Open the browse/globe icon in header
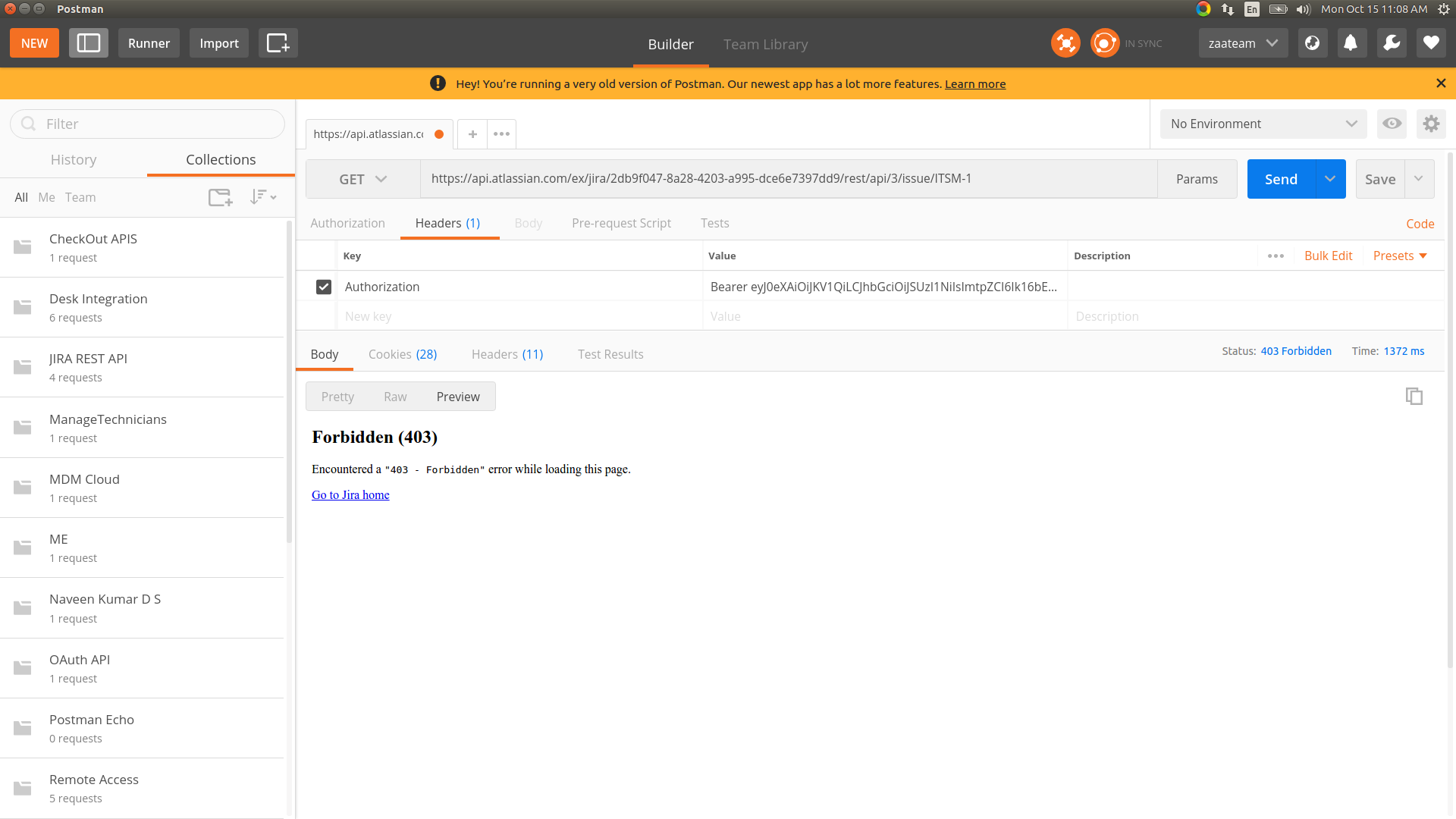1456x819 pixels. (x=1313, y=43)
